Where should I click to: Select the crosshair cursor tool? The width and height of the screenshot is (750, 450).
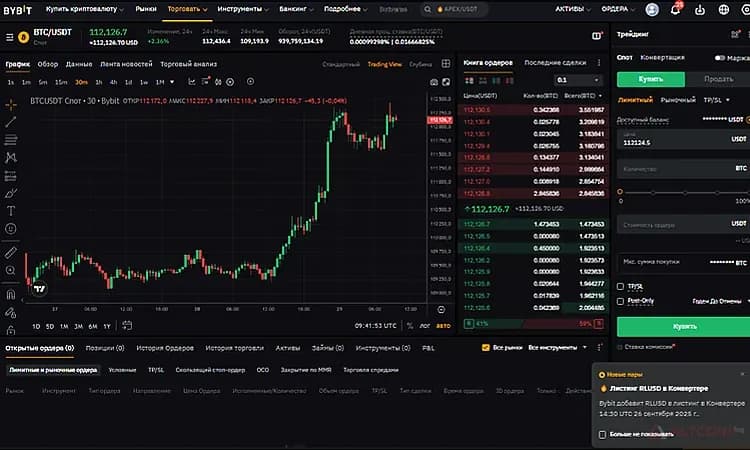click(11, 104)
